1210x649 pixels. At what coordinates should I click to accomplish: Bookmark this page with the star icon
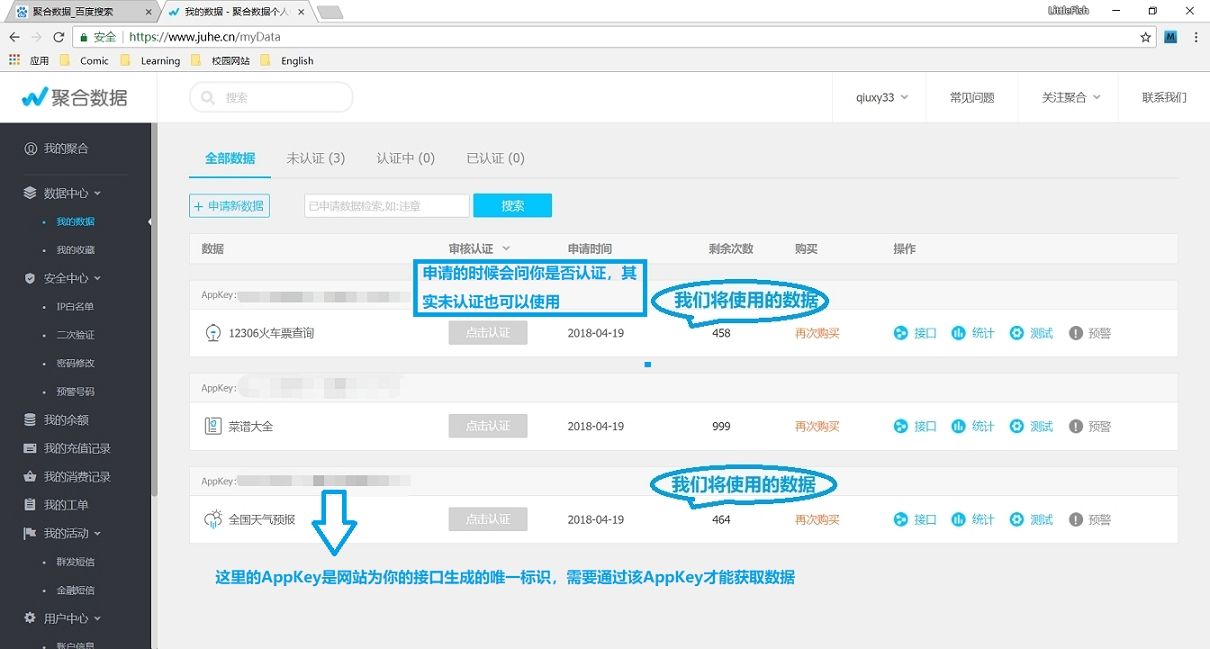[x=1146, y=37]
